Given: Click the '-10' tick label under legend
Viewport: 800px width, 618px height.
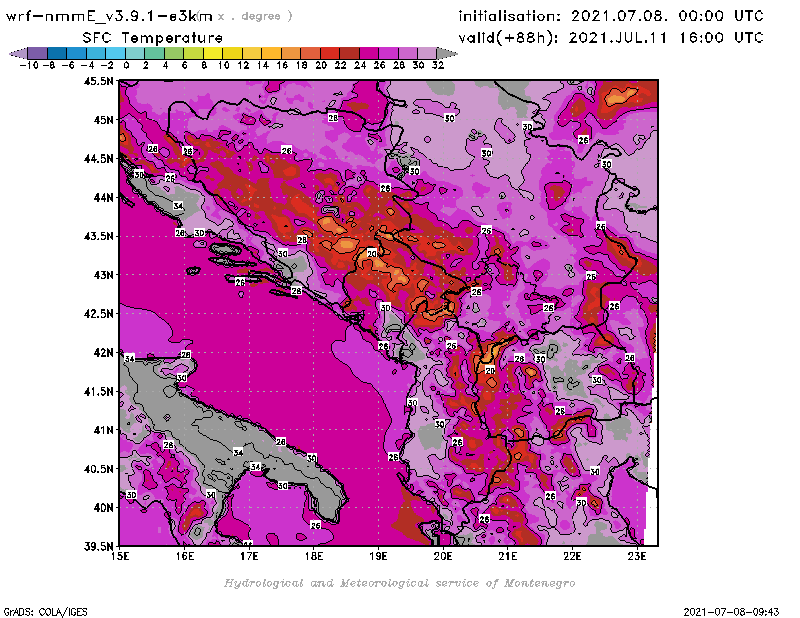Looking at the screenshot, I should pos(29,66).
